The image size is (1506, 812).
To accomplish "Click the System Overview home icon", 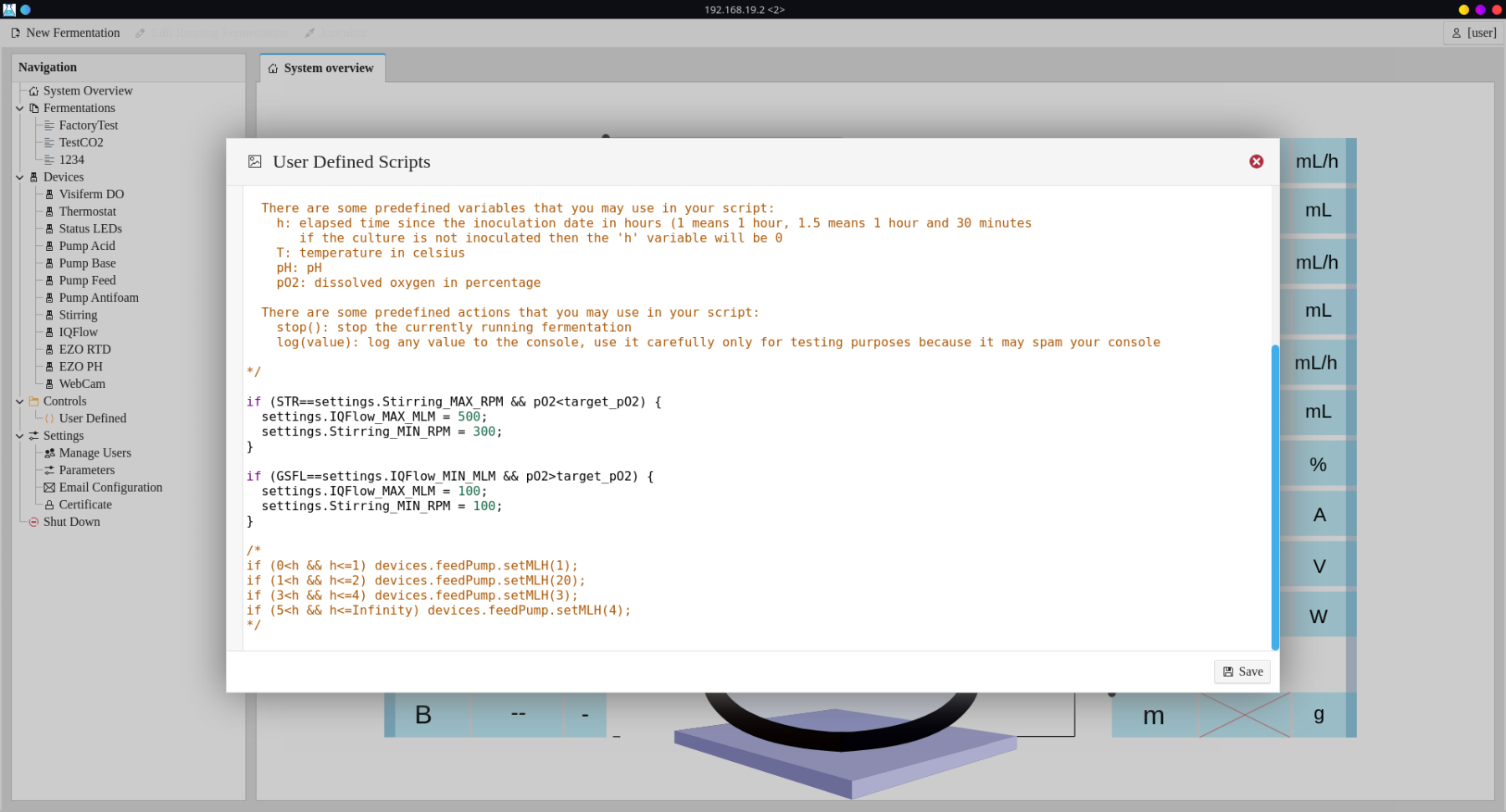I will click(x=33, y=91).
